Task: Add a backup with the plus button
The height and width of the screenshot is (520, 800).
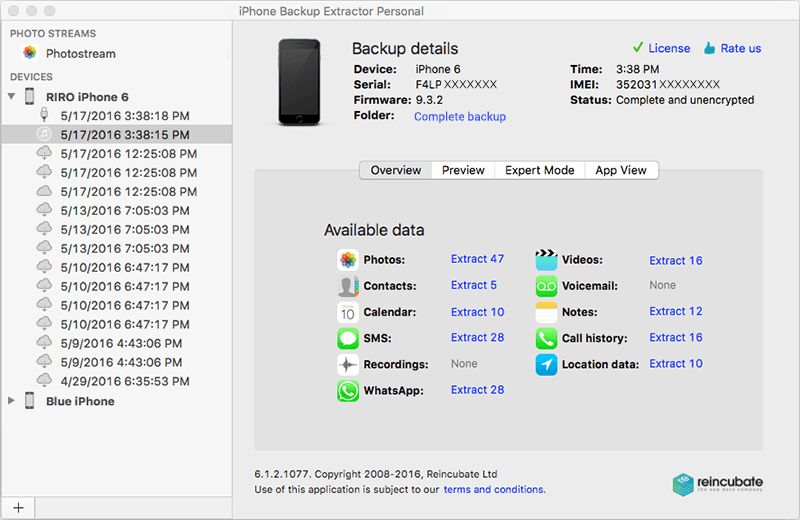Action: coord(18,508)
